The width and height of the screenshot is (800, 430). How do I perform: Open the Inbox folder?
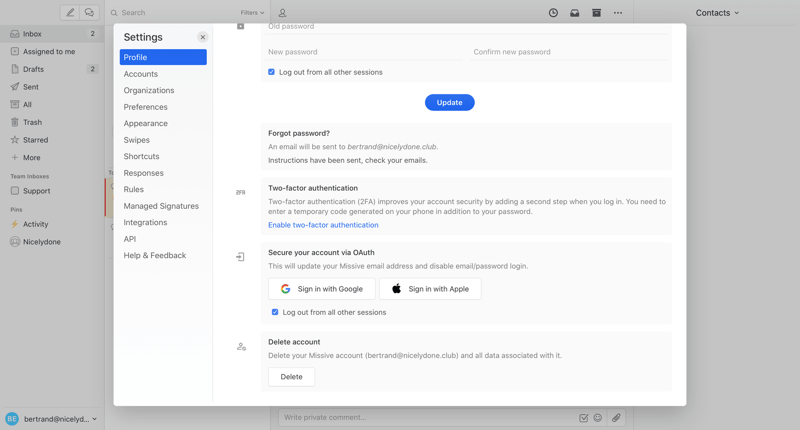52,34
